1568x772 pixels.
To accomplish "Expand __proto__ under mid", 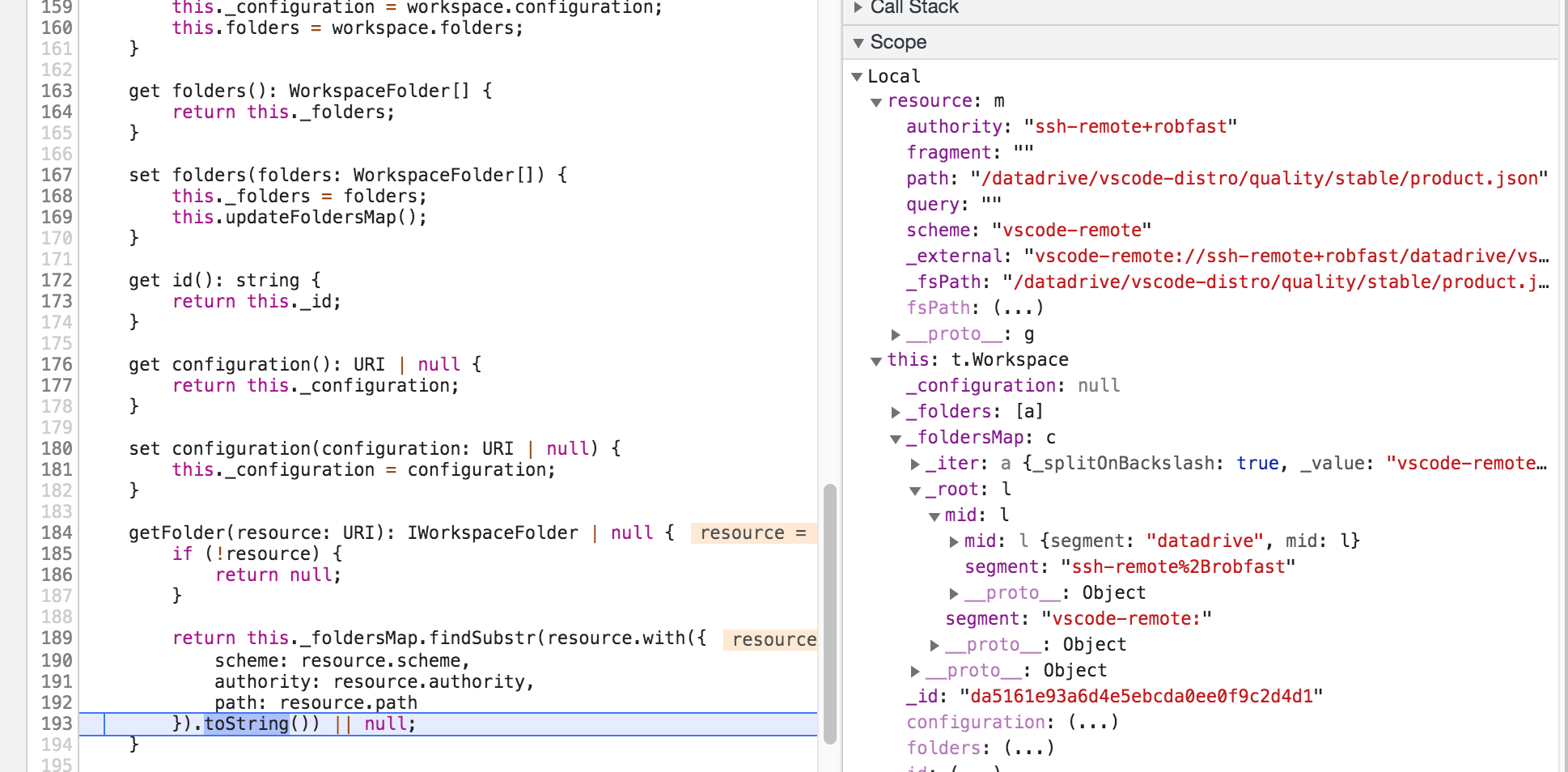I will (954, 592).
